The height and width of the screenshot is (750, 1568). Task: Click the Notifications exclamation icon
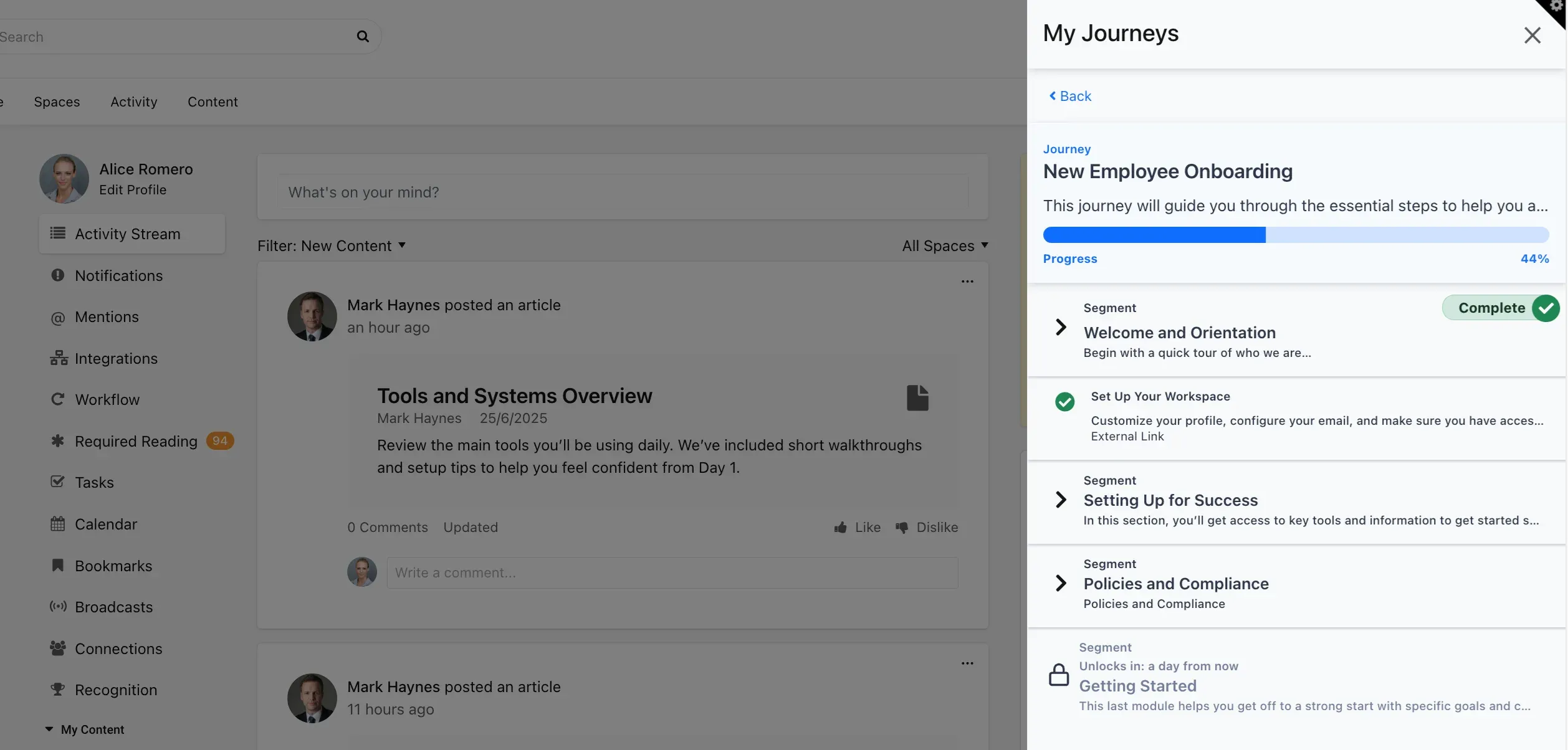click(57, 275)
